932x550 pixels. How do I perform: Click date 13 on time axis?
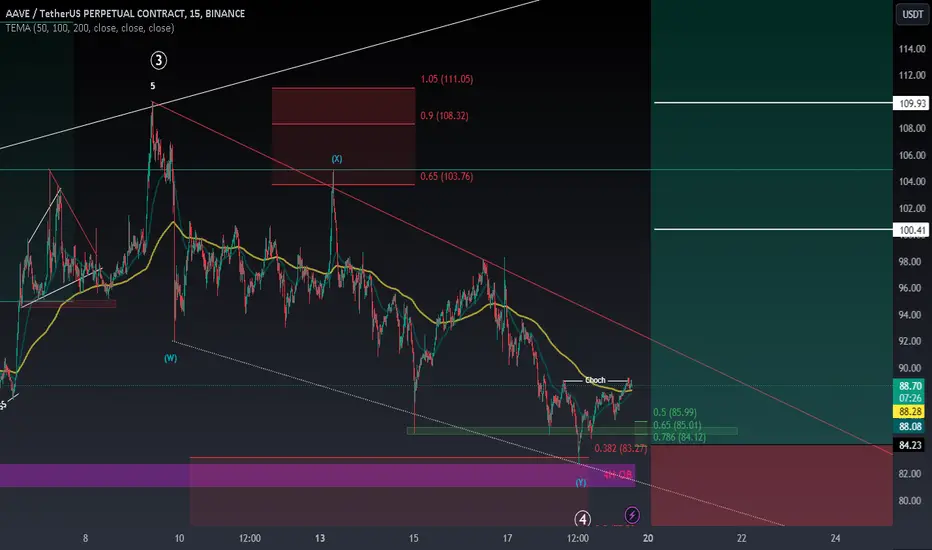pos(320,538)
